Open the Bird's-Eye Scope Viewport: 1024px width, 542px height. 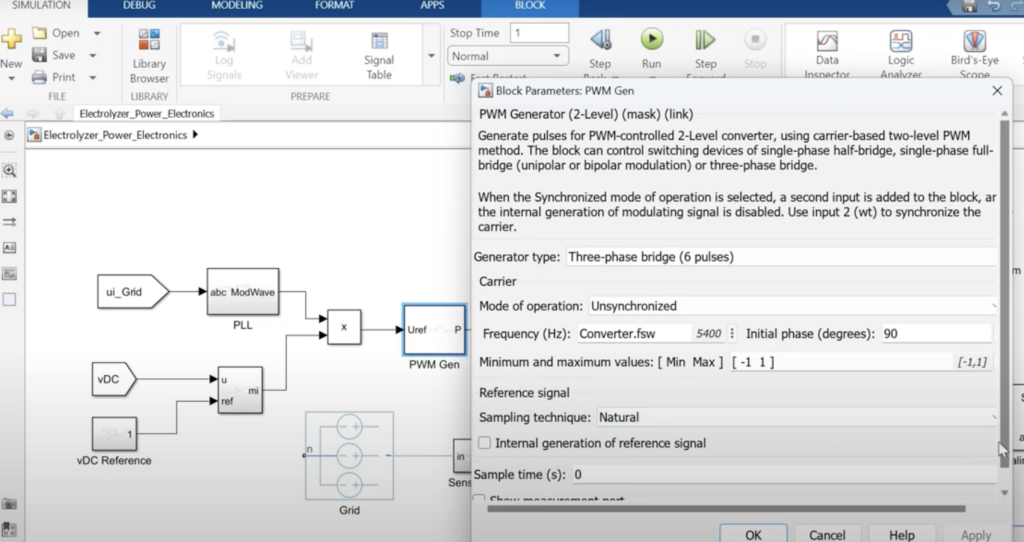pos(974,55)
